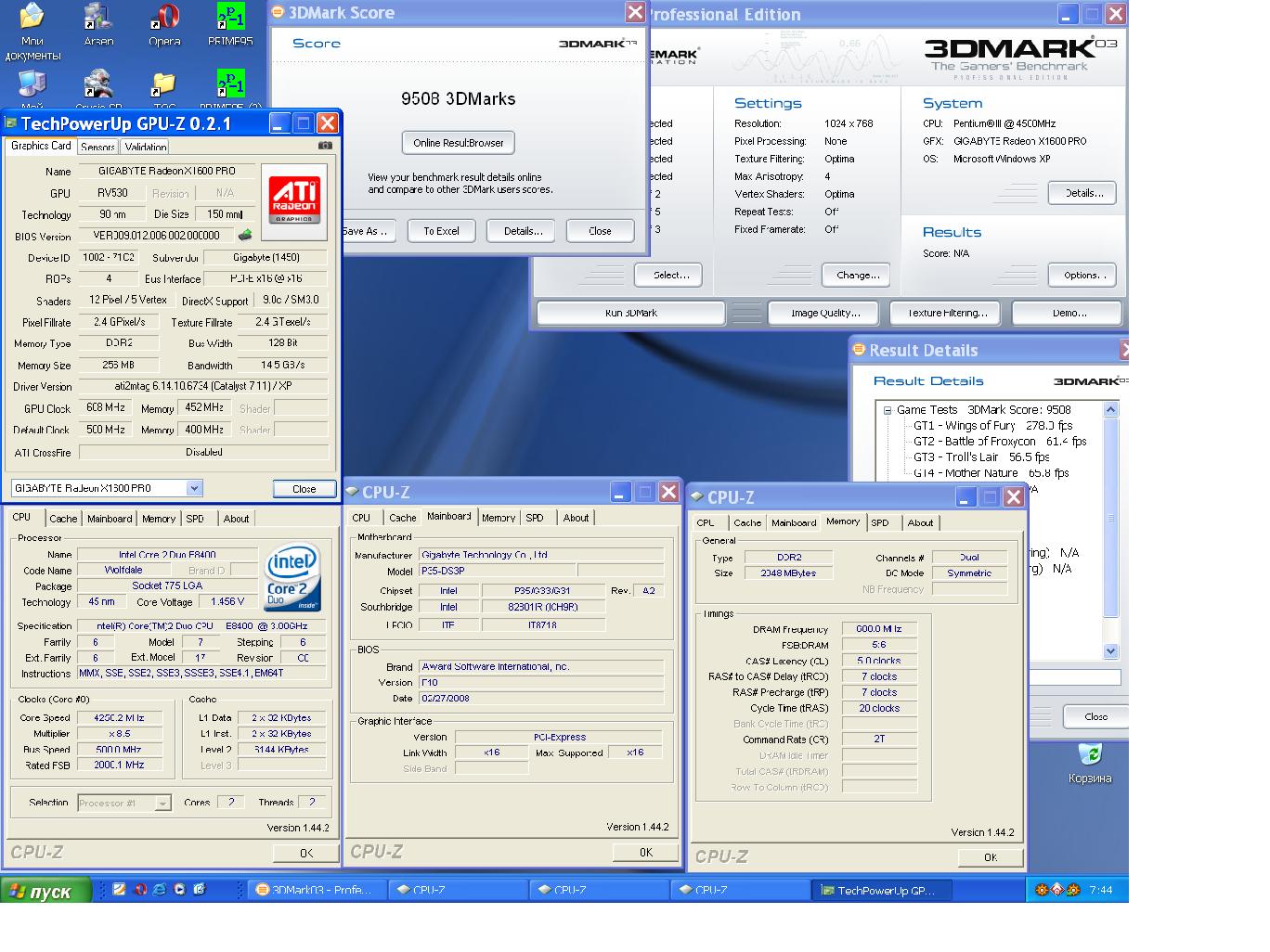Image resolution: width=1270 pixels, height=952 pixels.
Task: Click To Excel in 3DMark Score window
Action: (441, 231)
